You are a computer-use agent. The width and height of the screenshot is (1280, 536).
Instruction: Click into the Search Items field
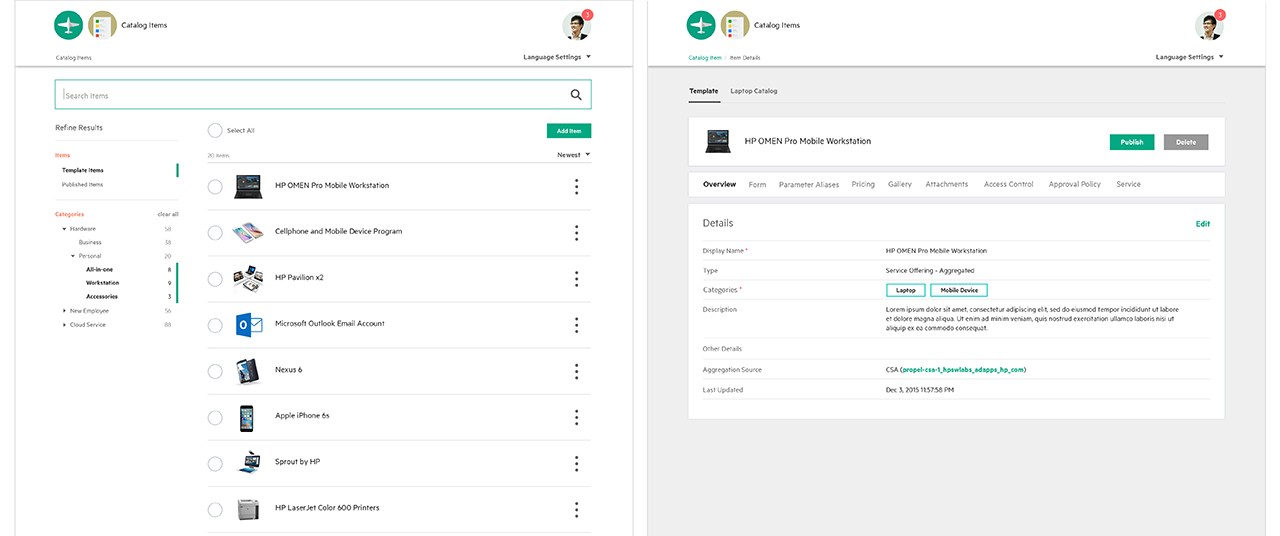click(323, 95)
